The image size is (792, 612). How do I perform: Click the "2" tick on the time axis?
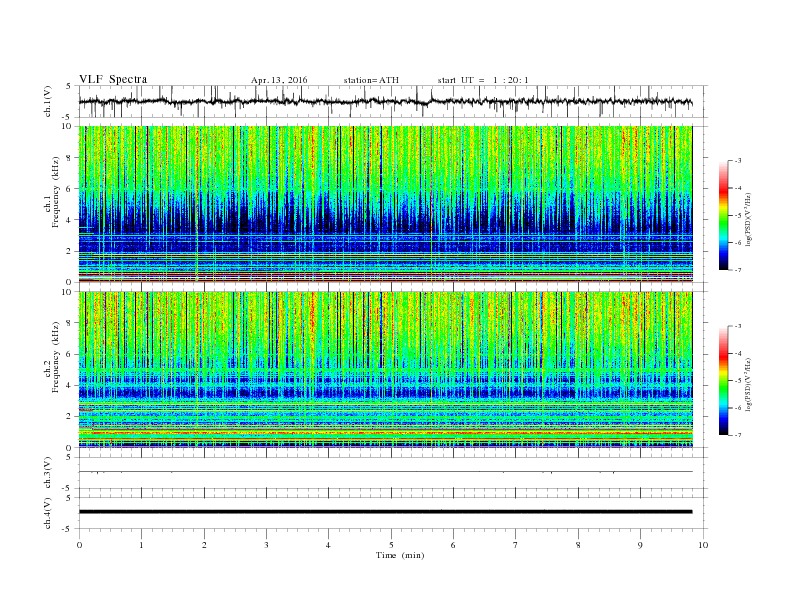coord(204,545)
